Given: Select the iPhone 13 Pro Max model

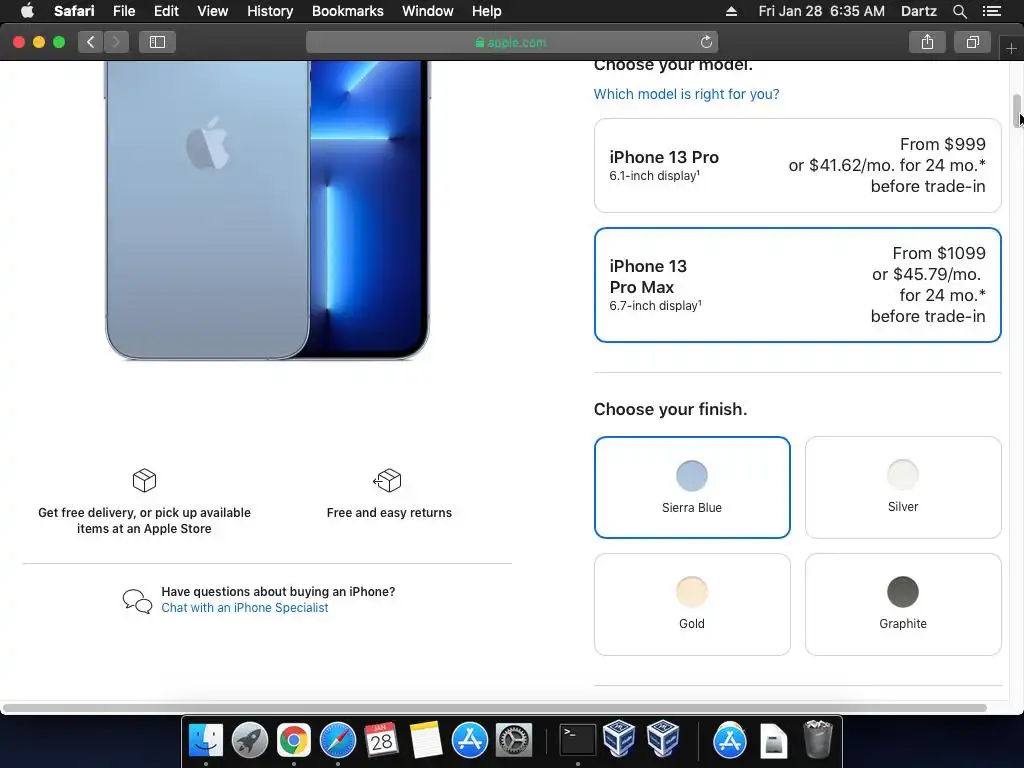Looking at the screenshot, I should pos(797,285).
